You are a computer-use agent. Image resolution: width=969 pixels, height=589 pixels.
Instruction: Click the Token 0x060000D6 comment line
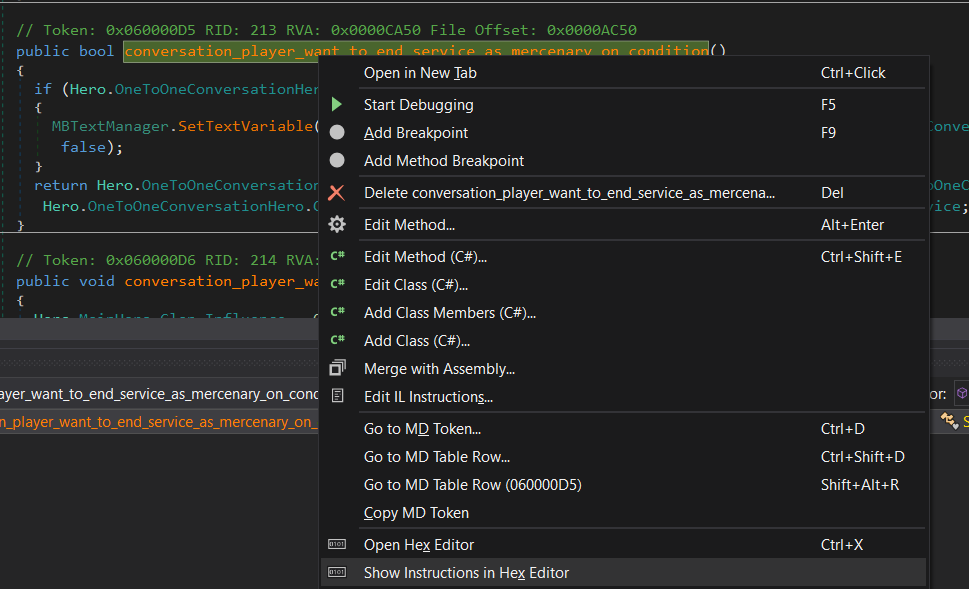pos(167,260)
